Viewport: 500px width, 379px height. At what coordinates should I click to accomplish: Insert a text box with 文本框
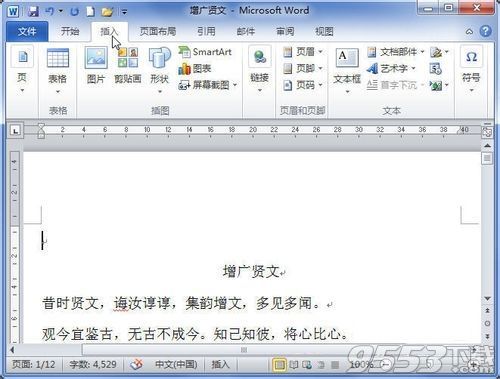(347, 71)
